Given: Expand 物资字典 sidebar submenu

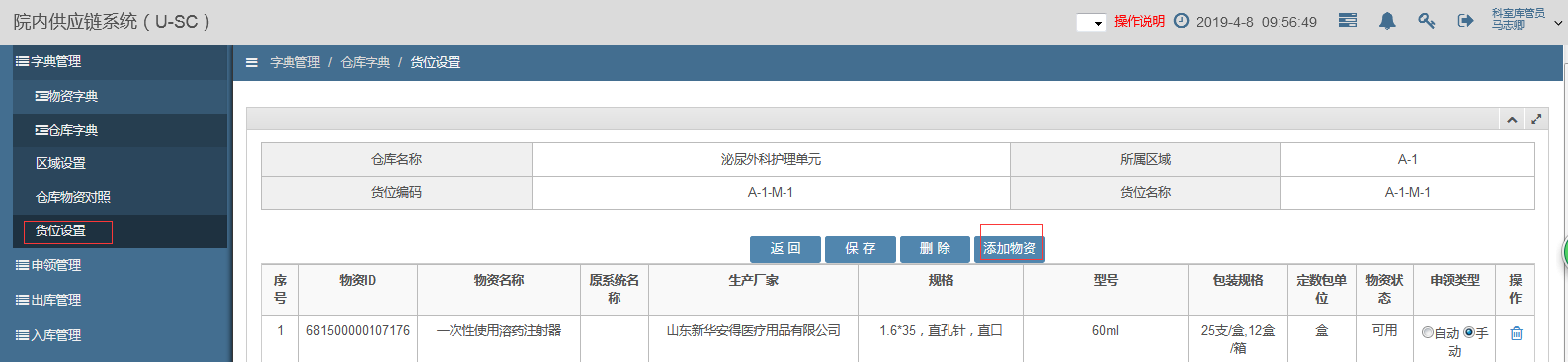Looking at the screenshot, I should tap(120, 96).
